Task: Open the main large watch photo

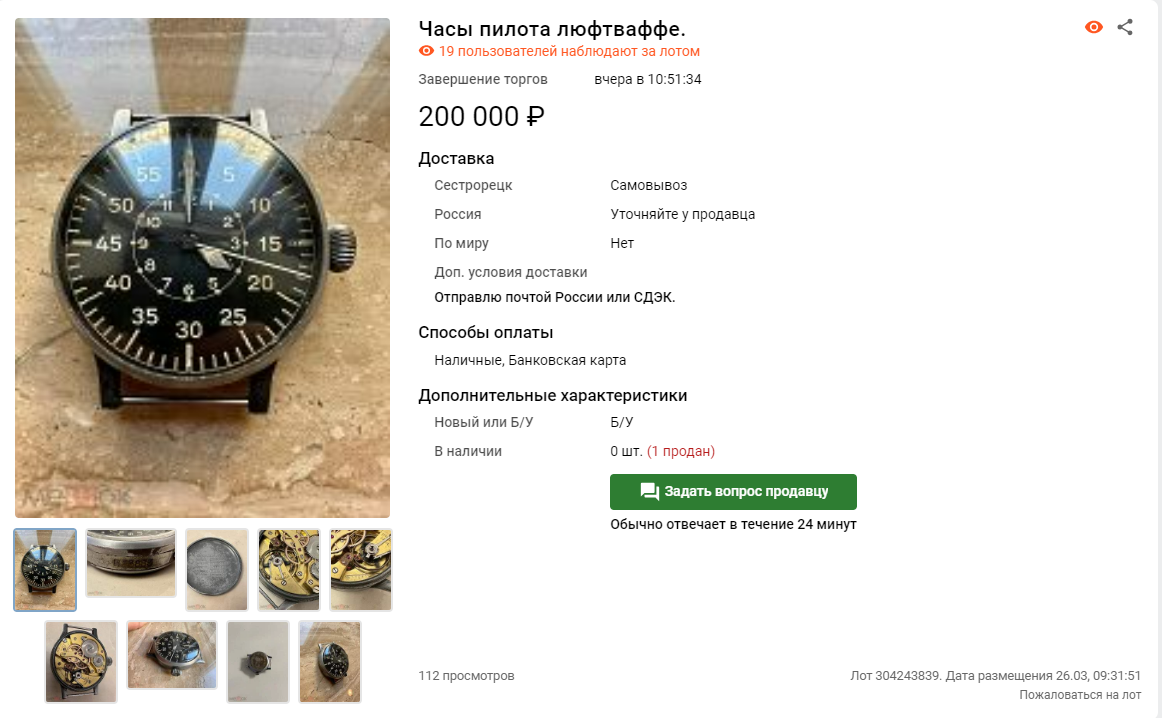Action: pos(202,267)
